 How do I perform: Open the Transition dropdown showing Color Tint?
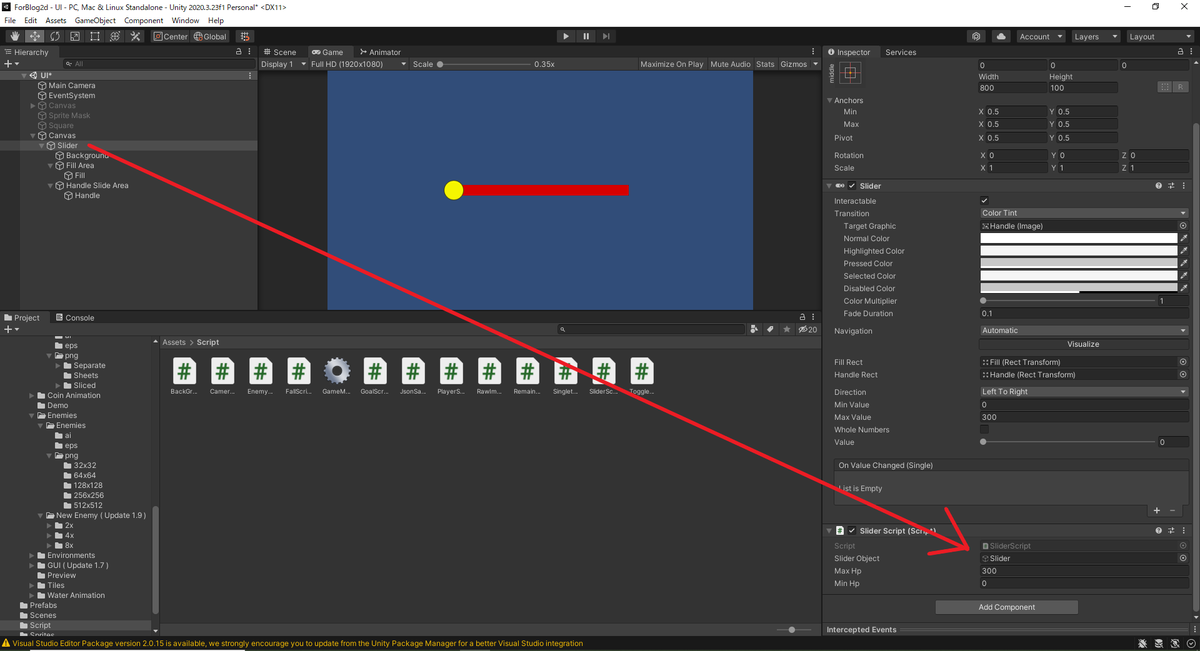point(1083,213)
